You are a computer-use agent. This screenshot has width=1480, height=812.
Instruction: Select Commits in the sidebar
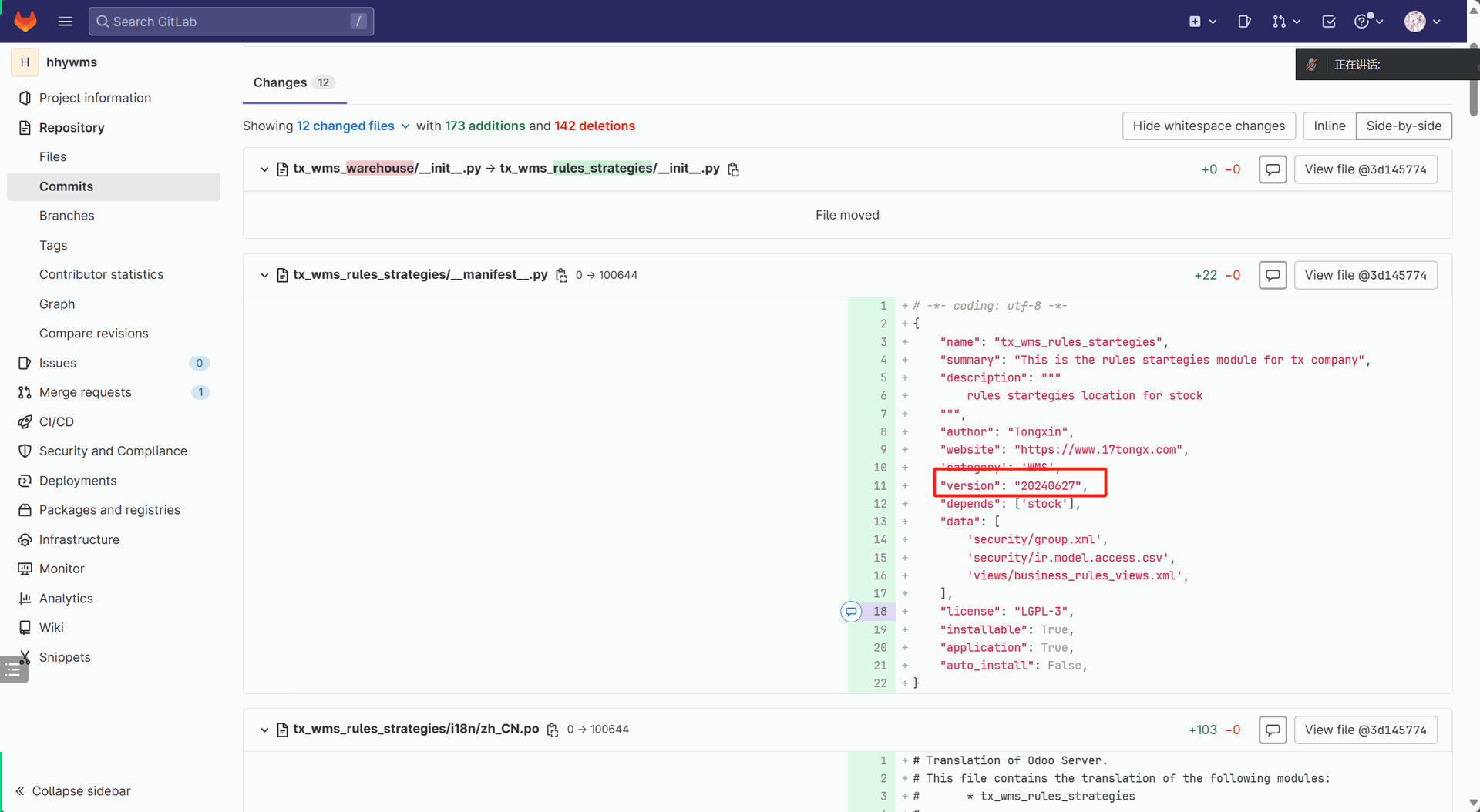coord(113,186)
